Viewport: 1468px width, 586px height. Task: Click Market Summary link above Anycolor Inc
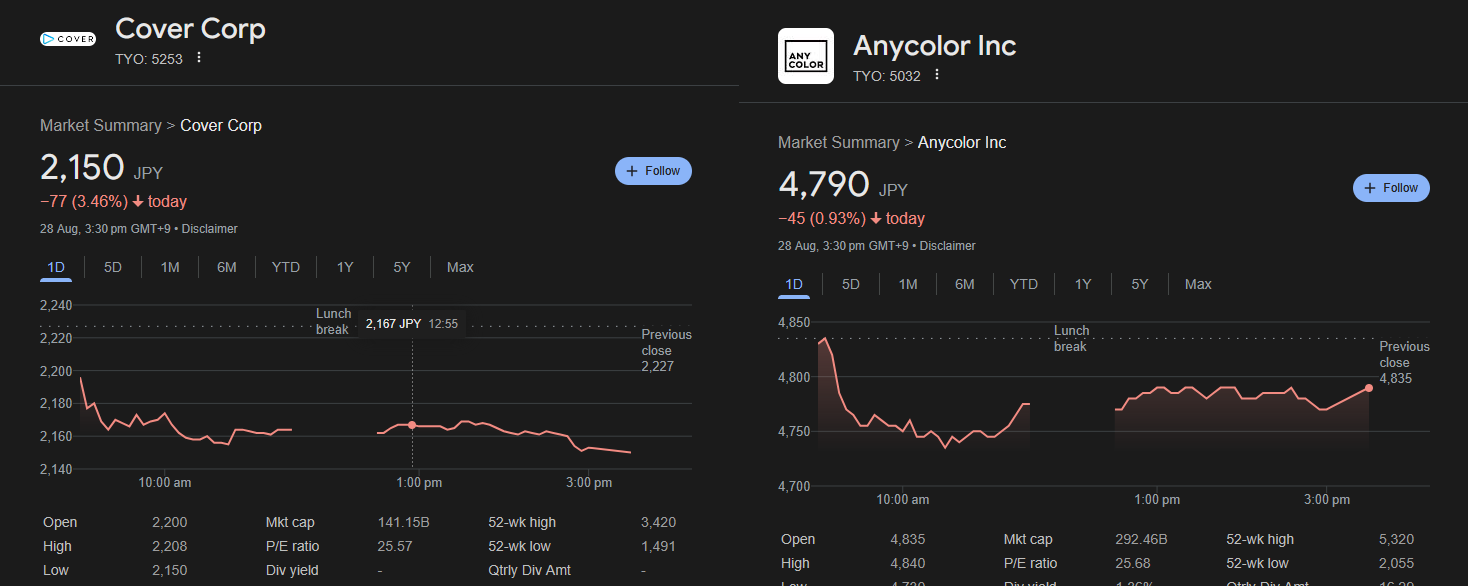click(x=839, y=142)
